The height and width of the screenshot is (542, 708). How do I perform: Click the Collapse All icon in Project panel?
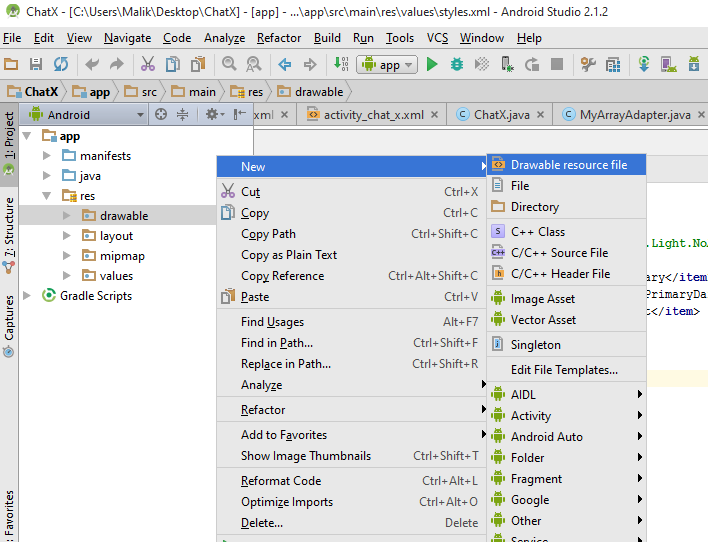pos(182,114)
